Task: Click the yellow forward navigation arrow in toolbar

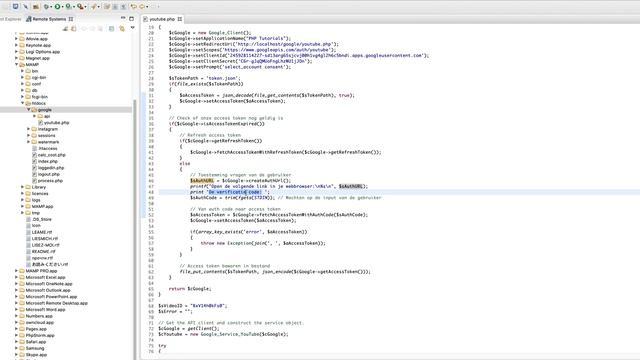Action: (x=142, y=7)
